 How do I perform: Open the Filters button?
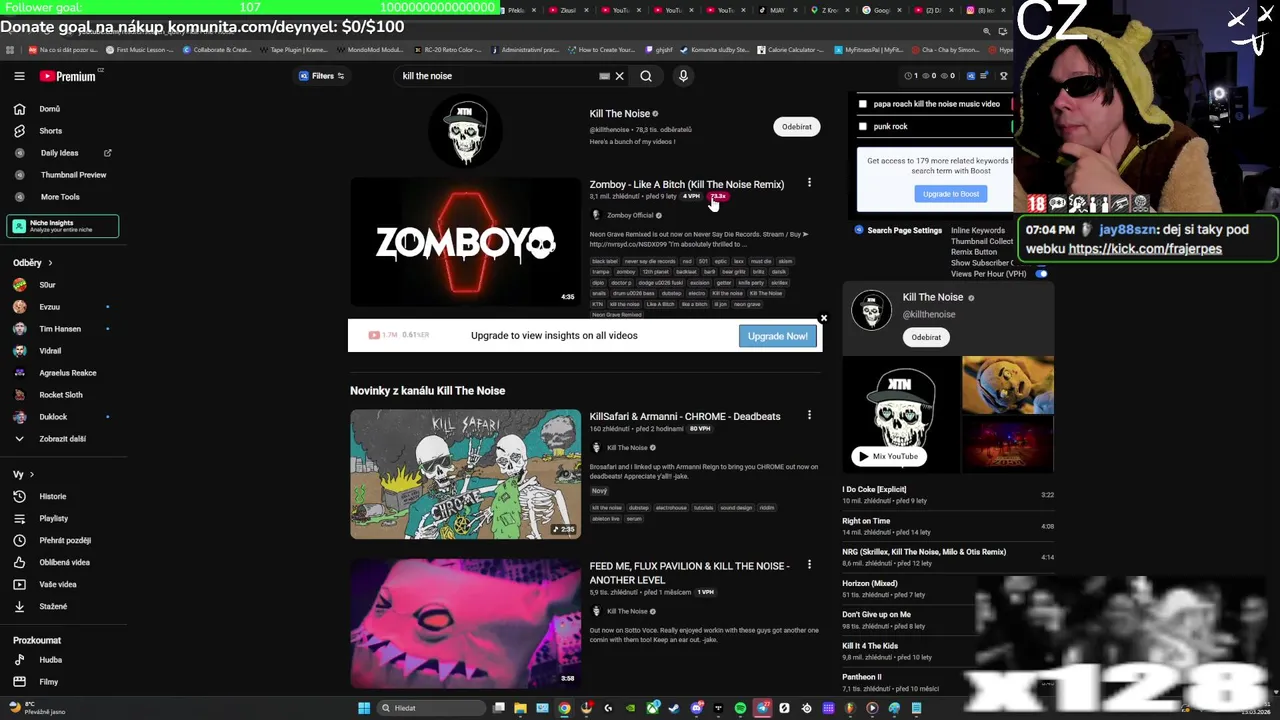(x=321, y=76)
